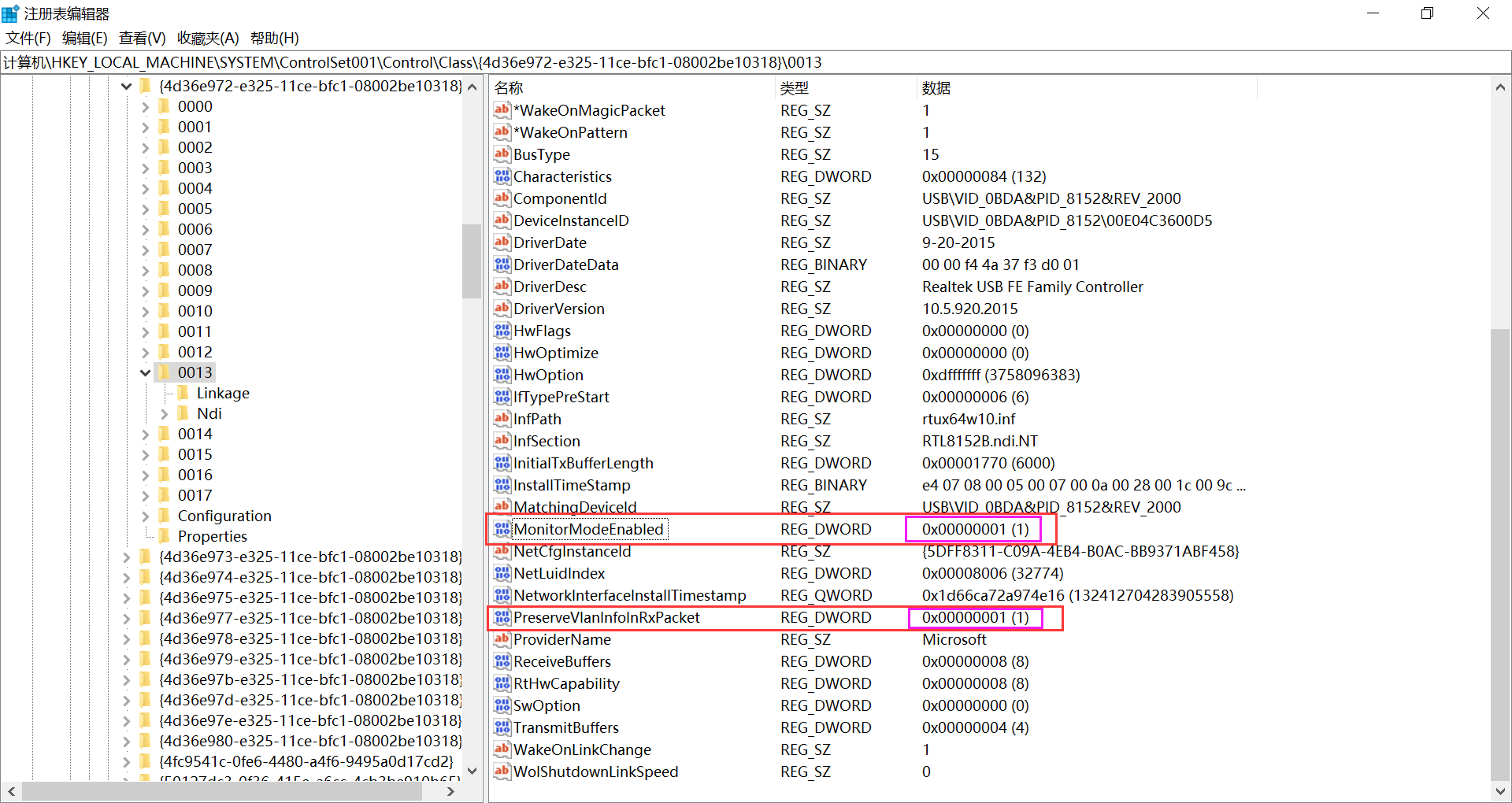The width and height of the screenshot is (1512, 803).
Task: Click the DWORD icon beside MonitorModeEnabled
Action: click(x=502, y=529)
